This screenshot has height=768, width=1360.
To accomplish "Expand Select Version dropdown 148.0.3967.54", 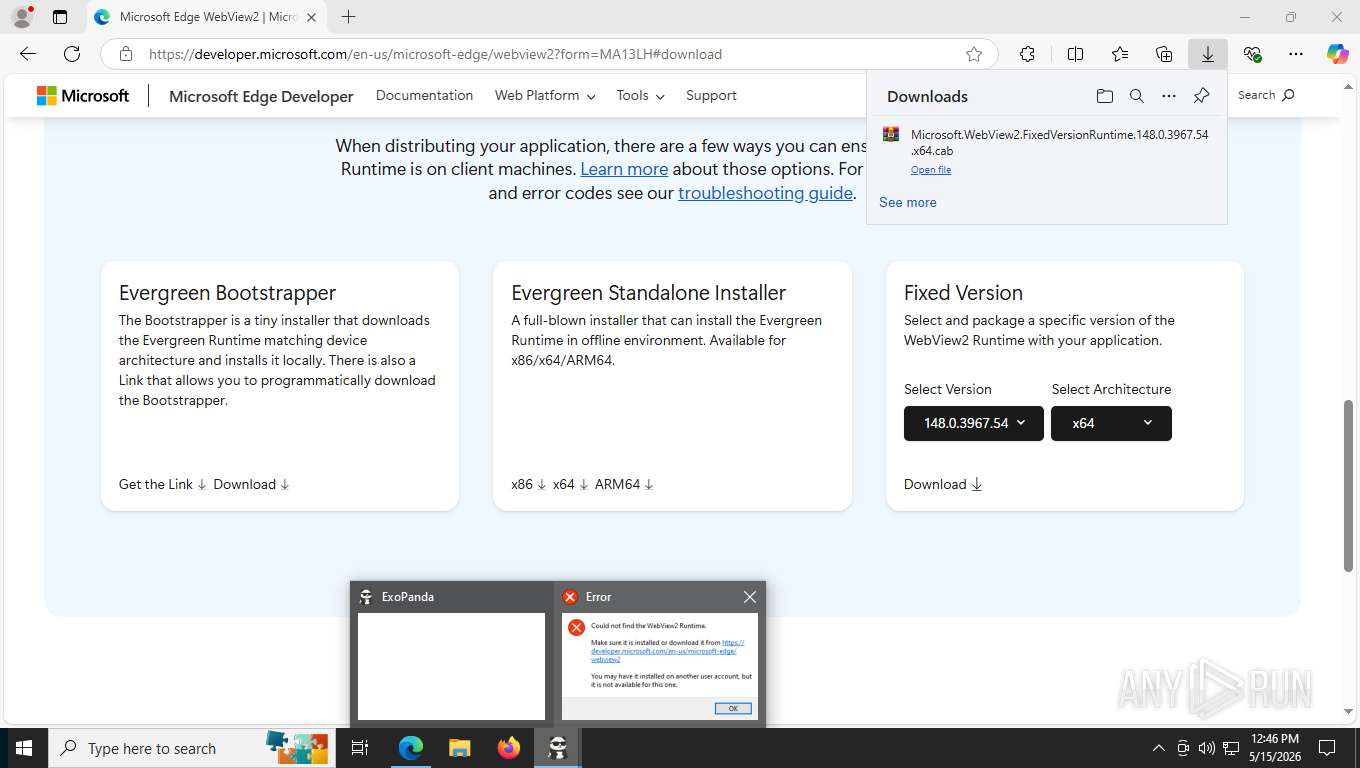I will [x=974, y=423].
